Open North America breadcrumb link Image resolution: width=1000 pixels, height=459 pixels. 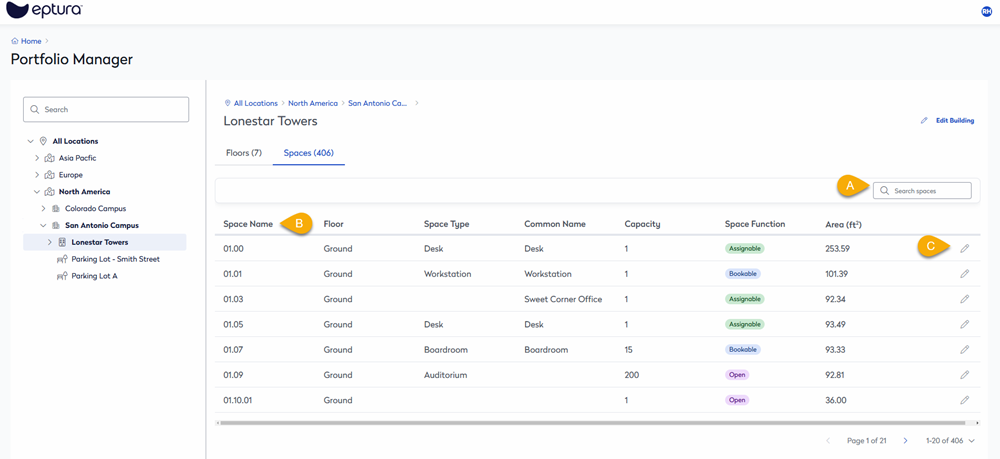(x=312, y=103)
